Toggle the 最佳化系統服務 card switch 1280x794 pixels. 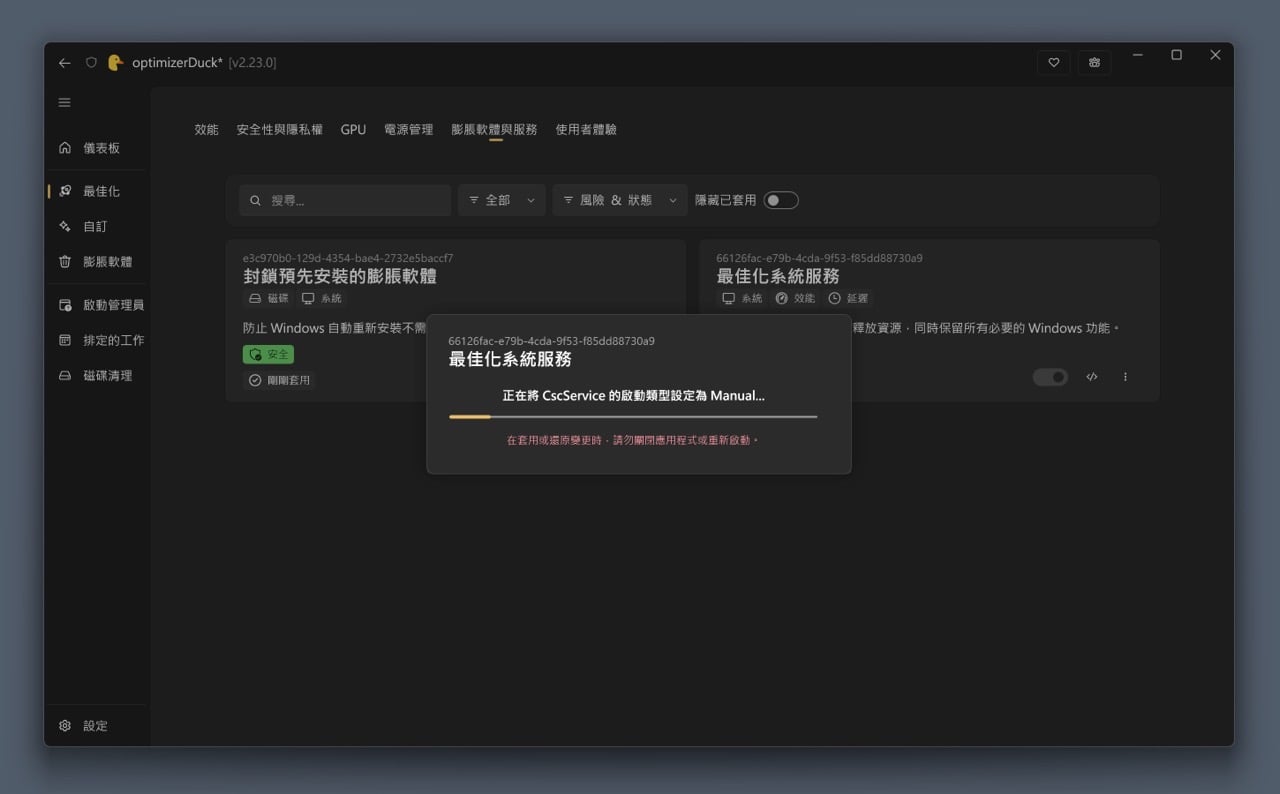(1050, 377)
